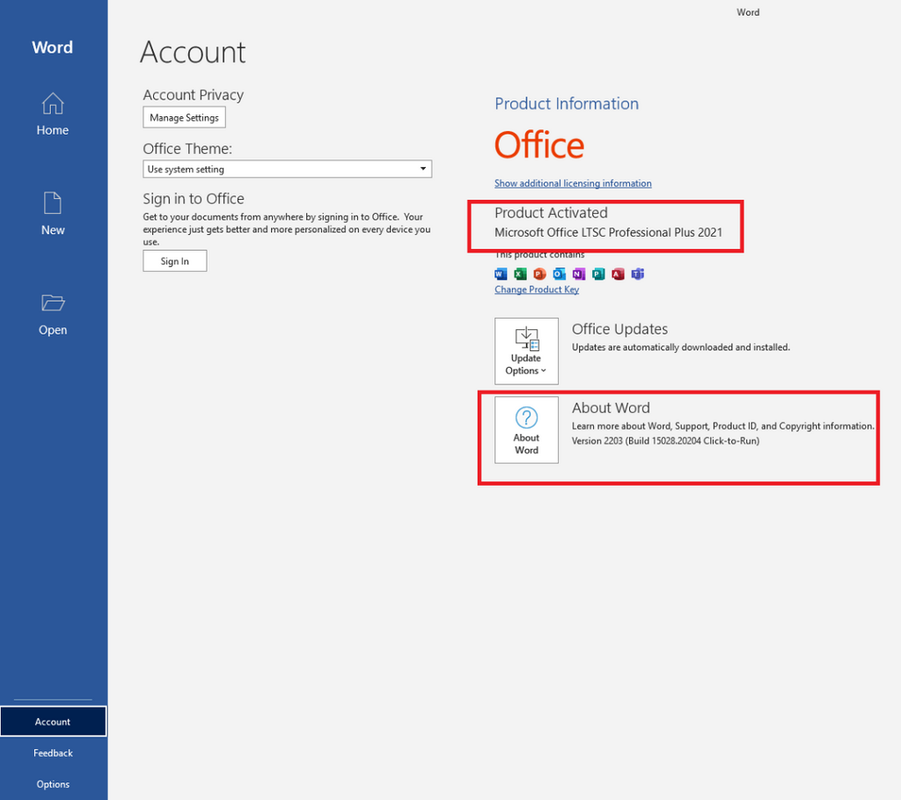Screen dimensions: 901x800
Task: Click 'Updates are automatically downloaded and installed' text
Action: 681,347
